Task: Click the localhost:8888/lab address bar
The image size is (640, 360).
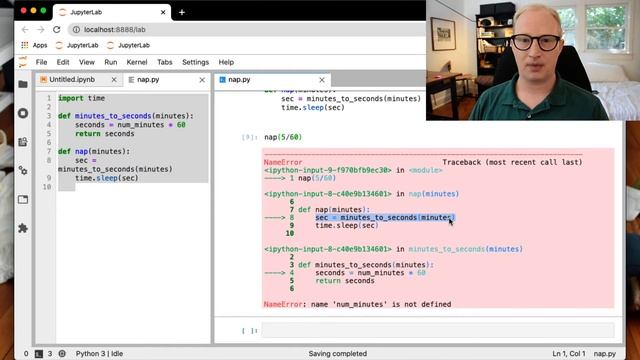Action: click(x=115, y=29)
